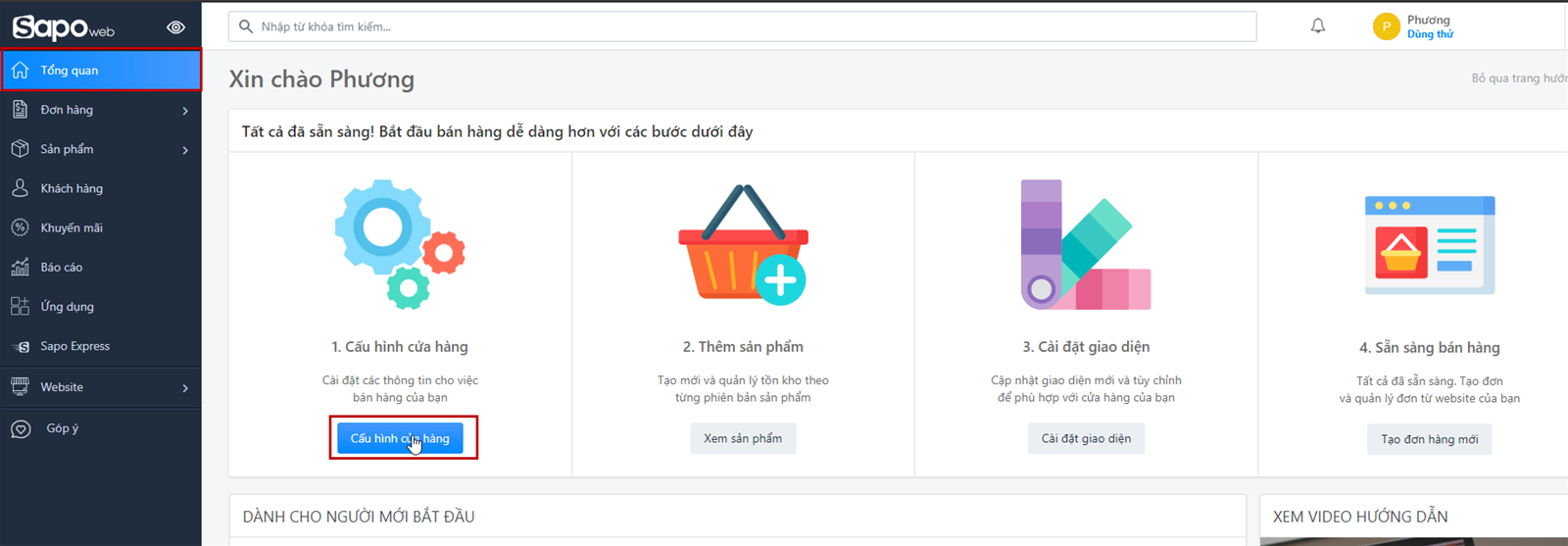Image resolution: width=1568 pixels, height=546 pixels.
Task: Click the yellow P user avatar
Action: 1386,27
